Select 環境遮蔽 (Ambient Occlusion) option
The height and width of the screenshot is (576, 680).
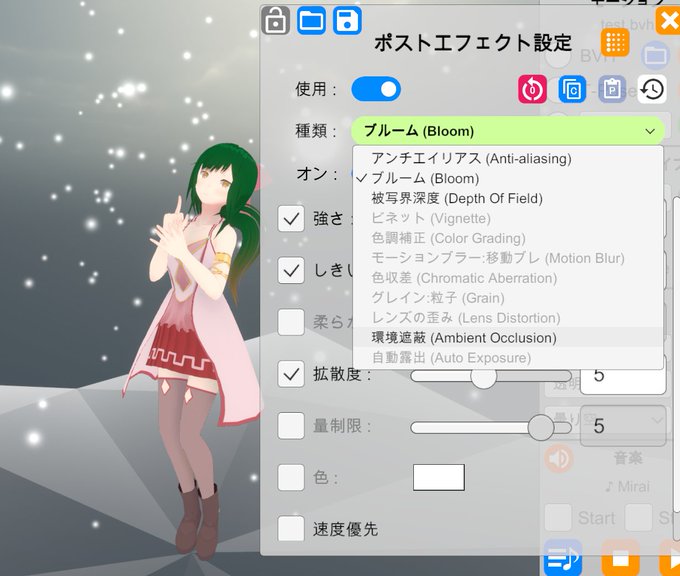point(508,338)
